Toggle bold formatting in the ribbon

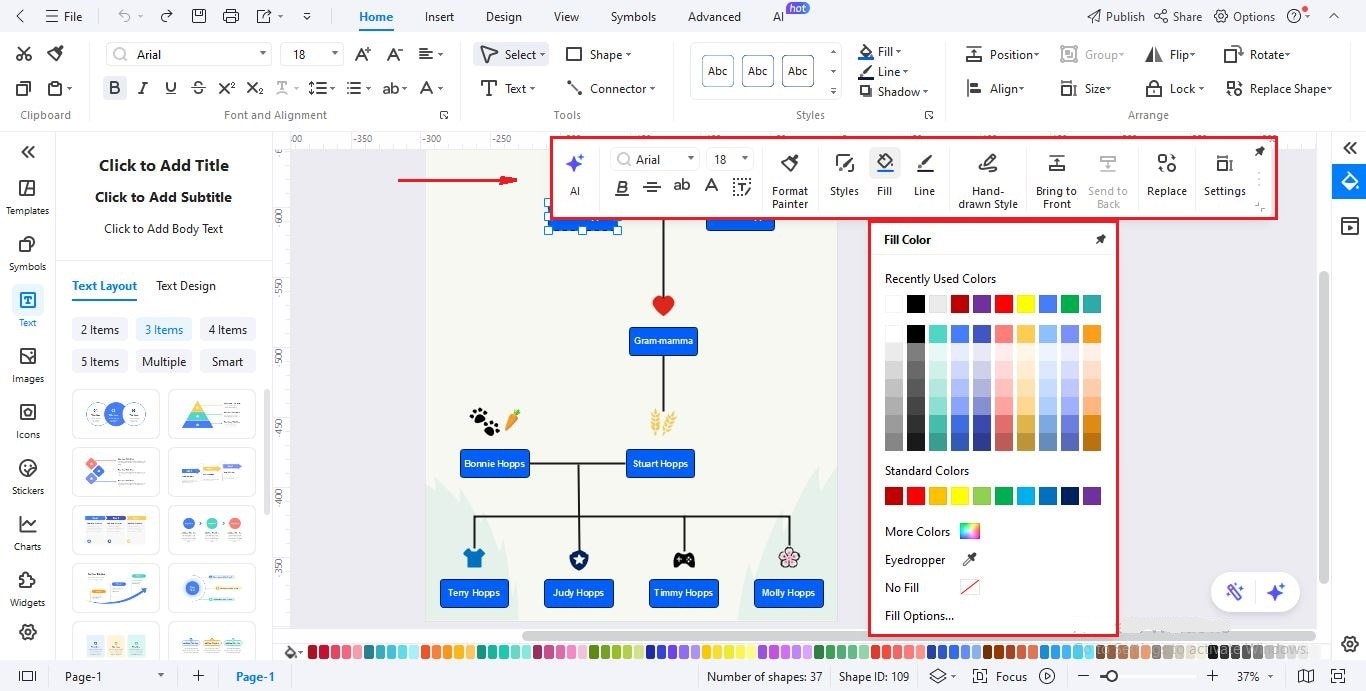tap(114, 87)
